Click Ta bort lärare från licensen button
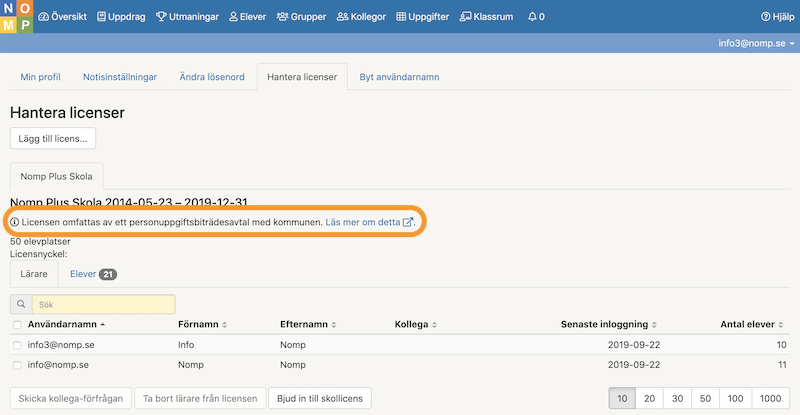800x415 pixels. (x=200, y=399)
